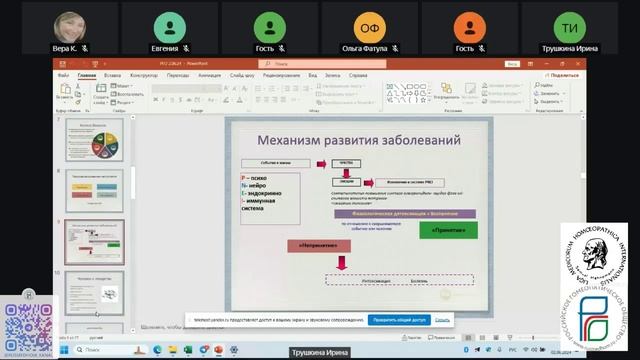Switch to Slide Sorter view icon
This screenshot has height=360, width=640.
click(x=482, y=338)
